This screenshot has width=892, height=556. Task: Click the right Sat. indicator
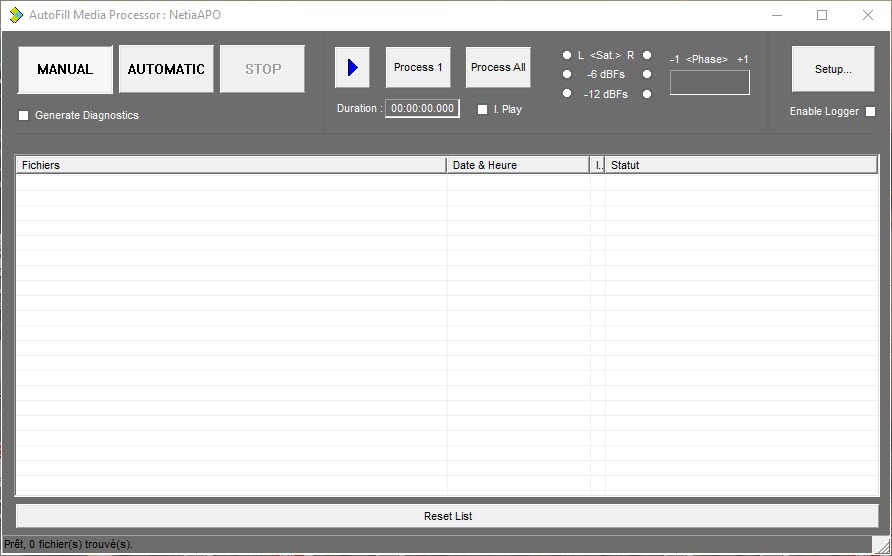point(647,56)
